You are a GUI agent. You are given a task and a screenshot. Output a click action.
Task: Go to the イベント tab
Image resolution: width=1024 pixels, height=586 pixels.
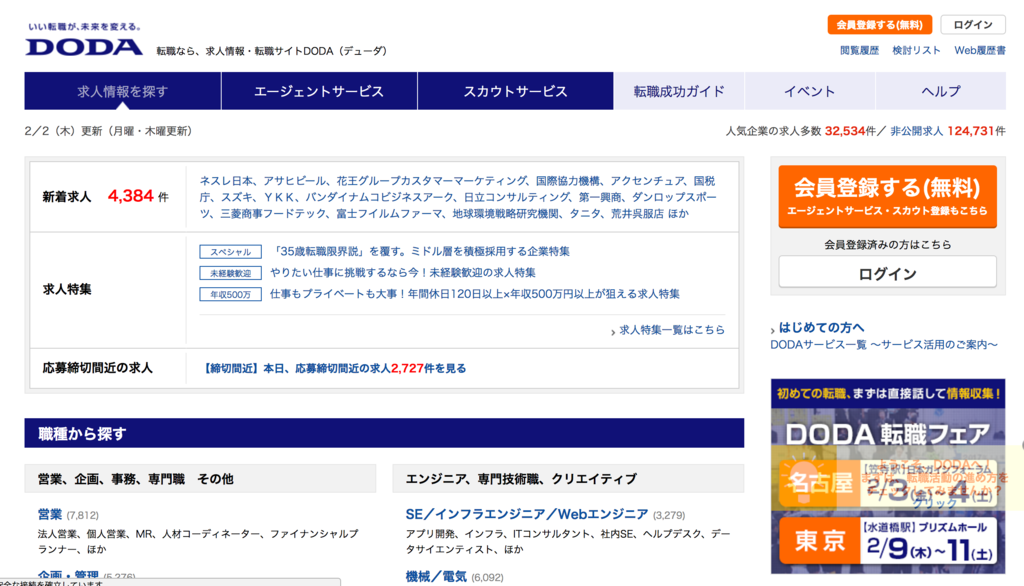point(809,91)
